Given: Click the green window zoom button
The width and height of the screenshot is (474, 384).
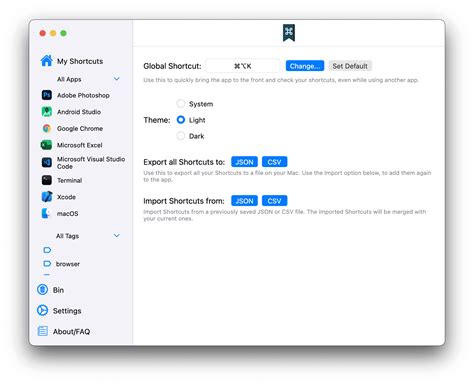Looking at the screenshot, I should coord(63,33).
